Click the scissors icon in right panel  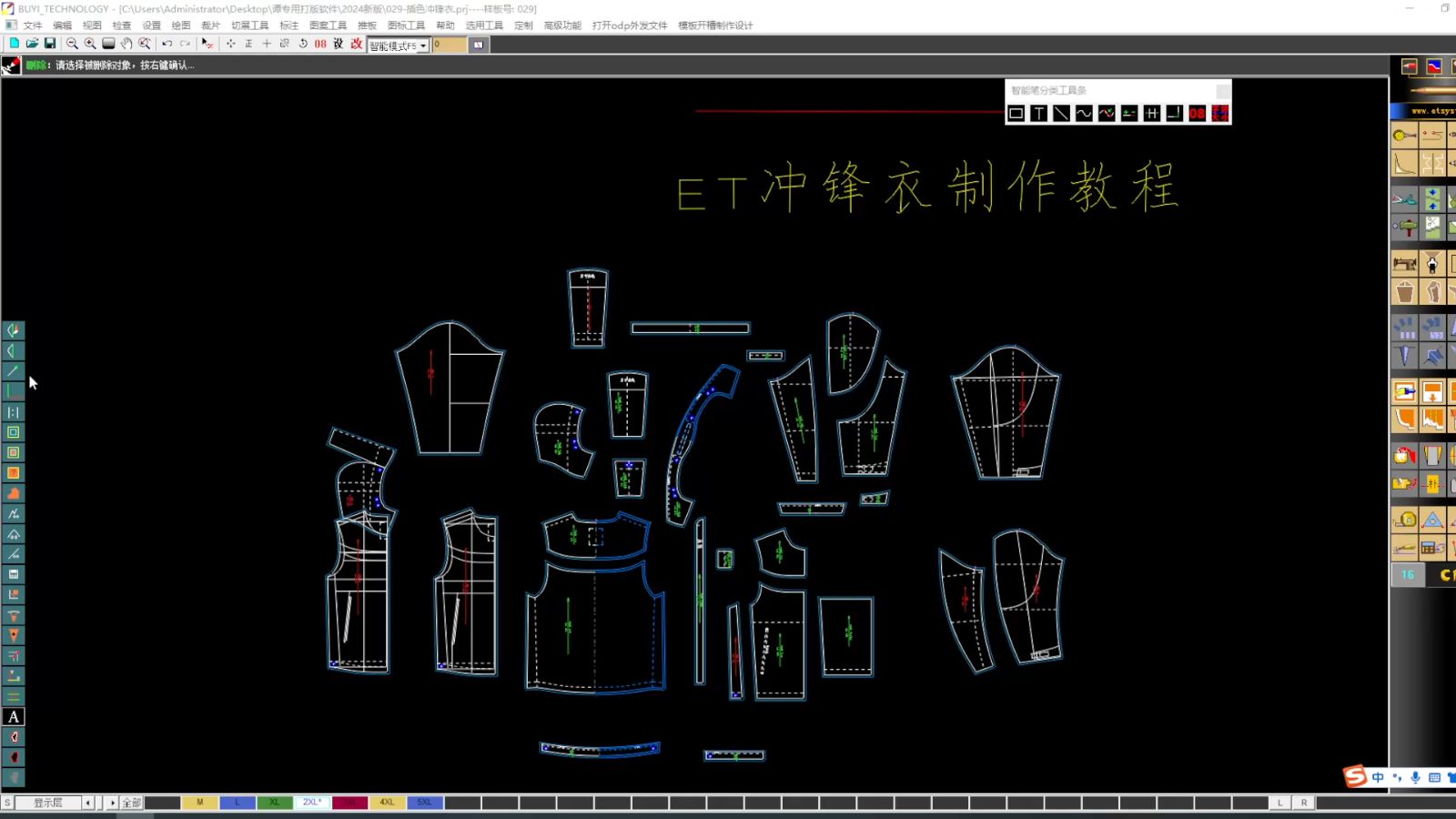pos(1405,199)
